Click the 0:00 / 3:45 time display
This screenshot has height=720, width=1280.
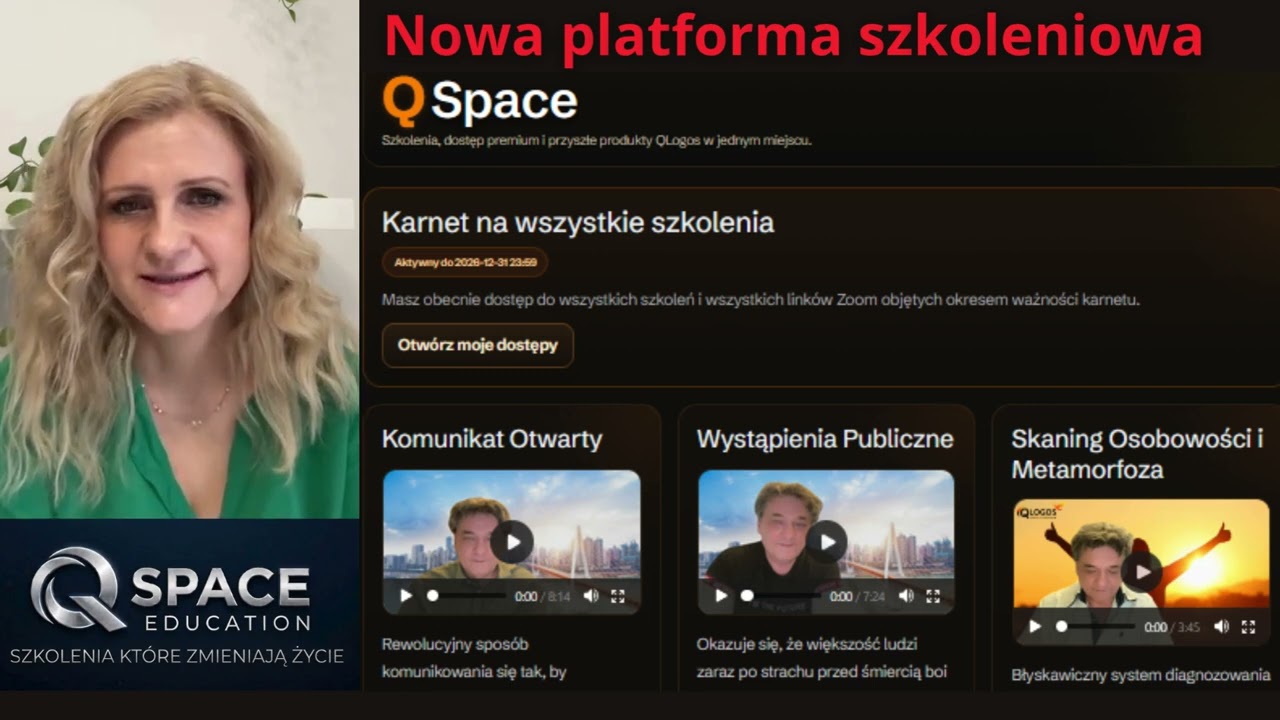tap(1172, 627)
